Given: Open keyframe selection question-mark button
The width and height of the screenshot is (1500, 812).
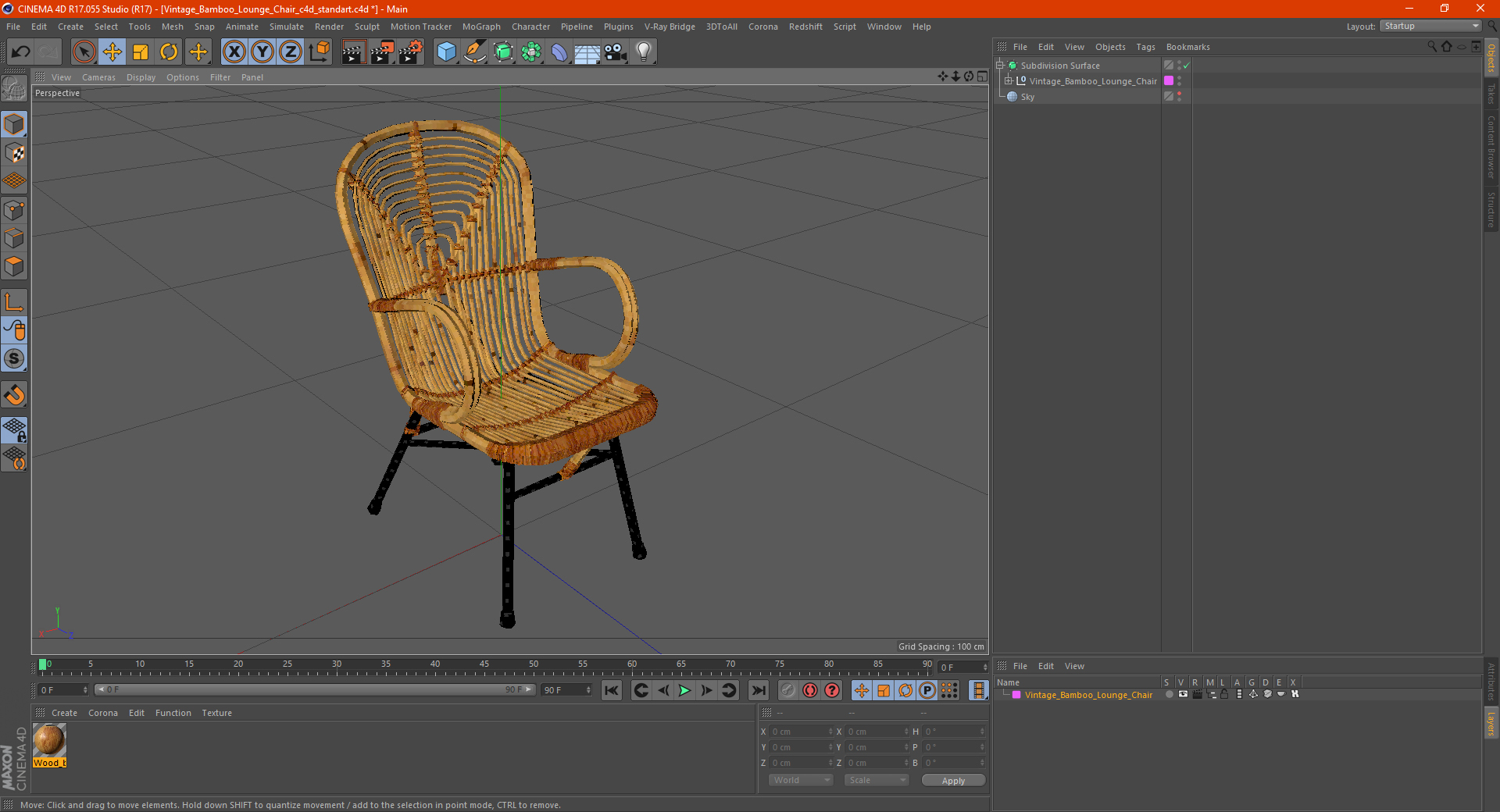Looking at the screenshot, I should tap(832, 690).
